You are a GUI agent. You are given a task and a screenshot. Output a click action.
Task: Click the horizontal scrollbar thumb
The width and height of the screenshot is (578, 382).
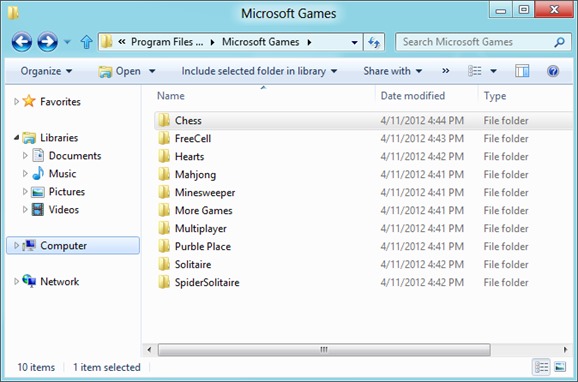coord(324,350)
